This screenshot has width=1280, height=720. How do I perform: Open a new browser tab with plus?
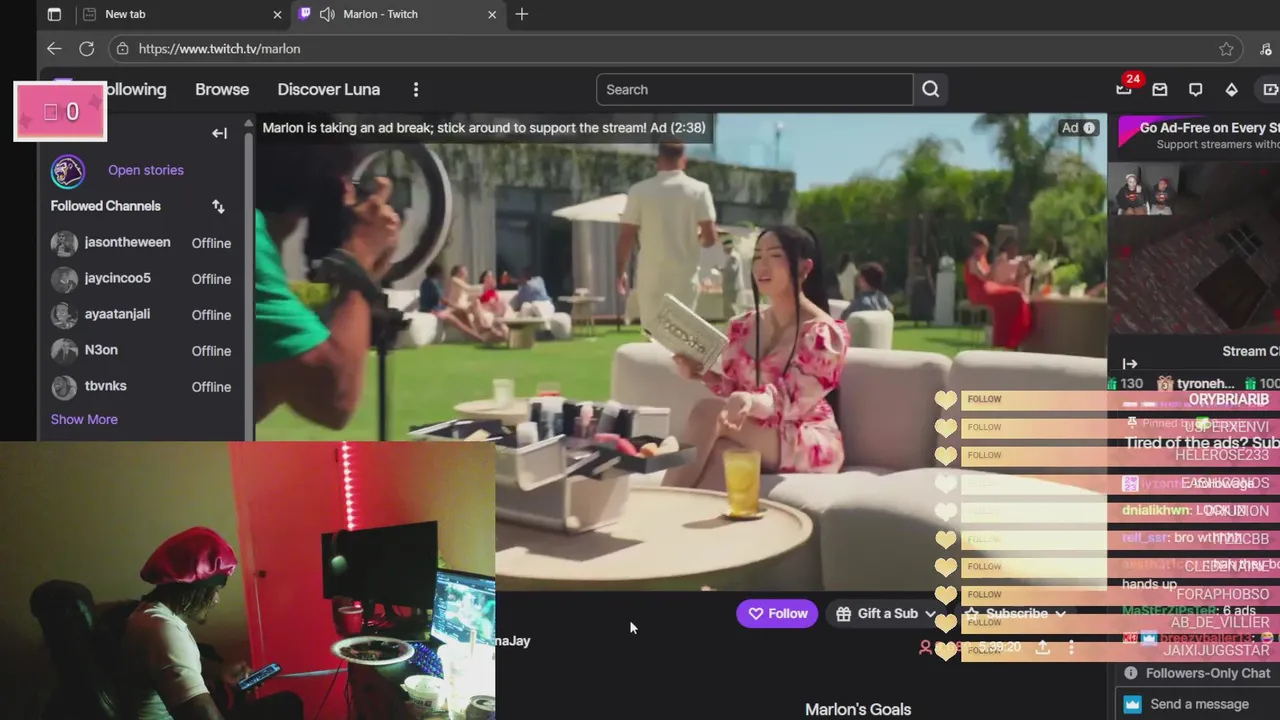[x=522, y=14]
